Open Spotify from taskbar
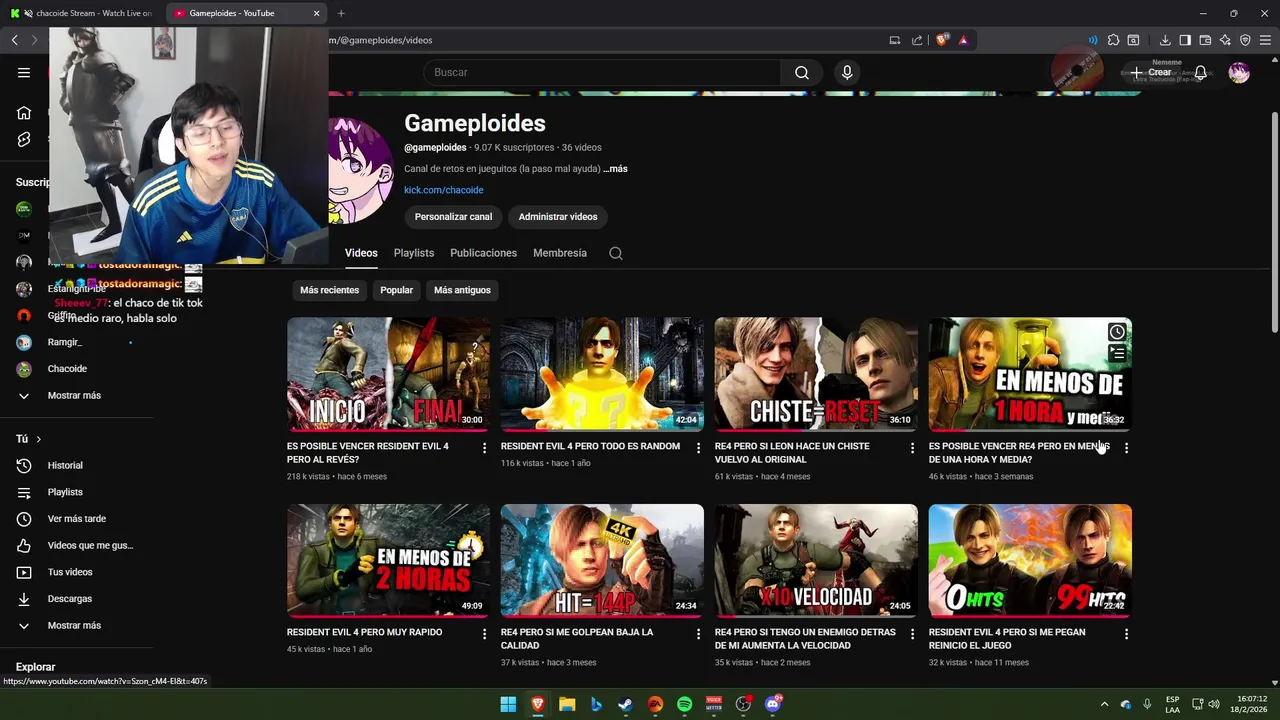Image resolution: width=1280 pixels, height=720 pixels. [684, 704]
